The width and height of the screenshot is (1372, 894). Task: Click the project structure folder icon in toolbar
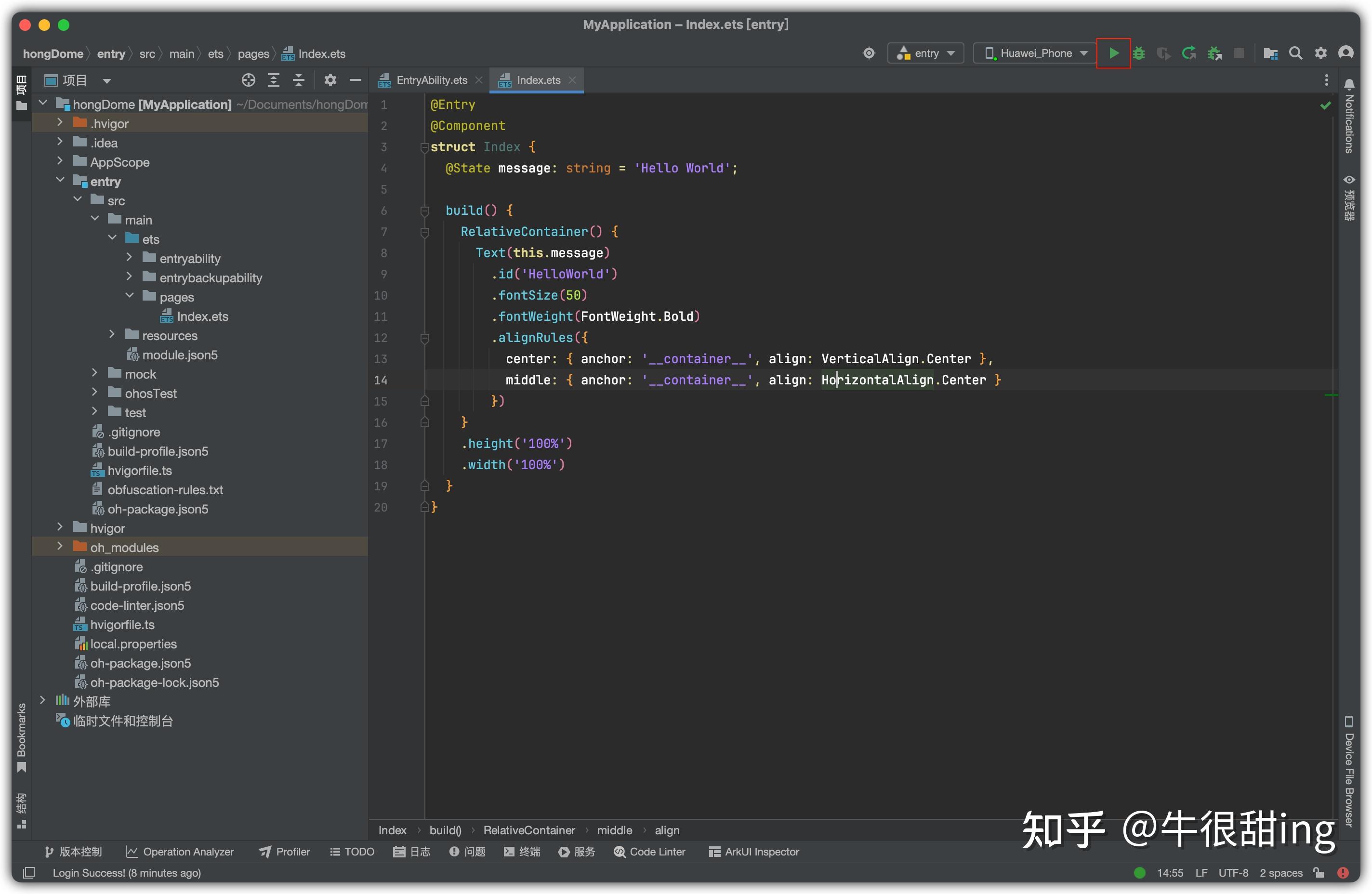[1270, 53]
